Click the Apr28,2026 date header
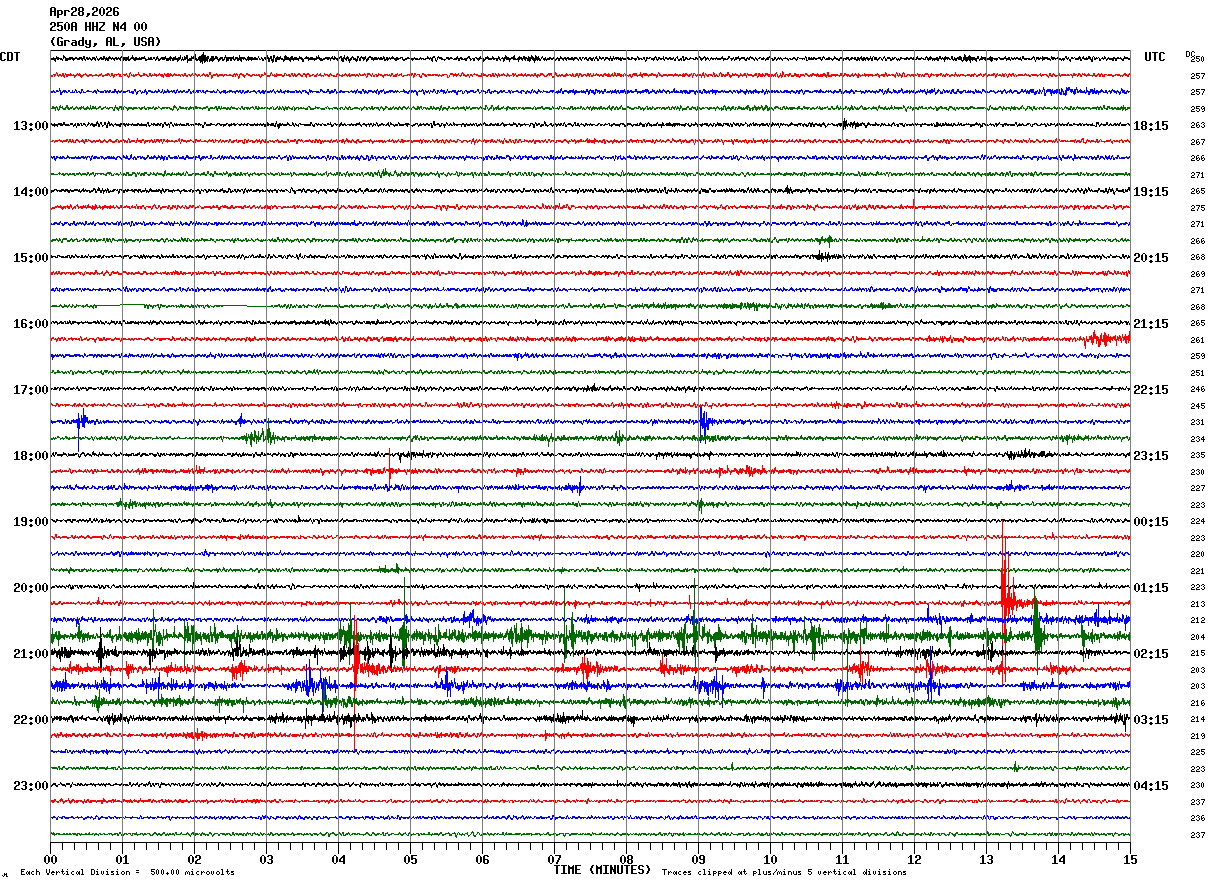 coord(84,12)
